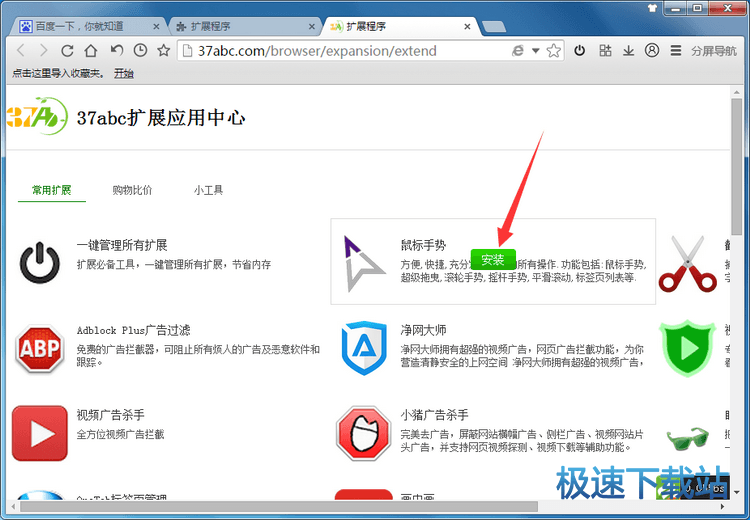Click the power icon in toolbar
This screenshot has height=520, width=750.
580,50
